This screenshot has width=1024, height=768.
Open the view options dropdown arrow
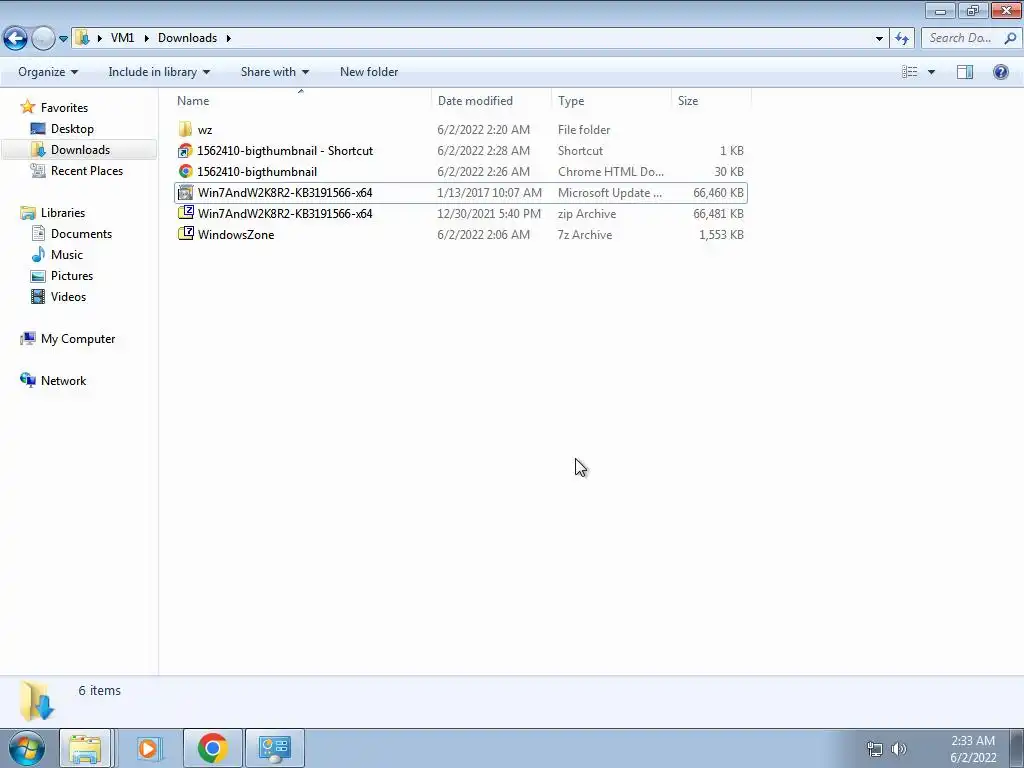931,72
